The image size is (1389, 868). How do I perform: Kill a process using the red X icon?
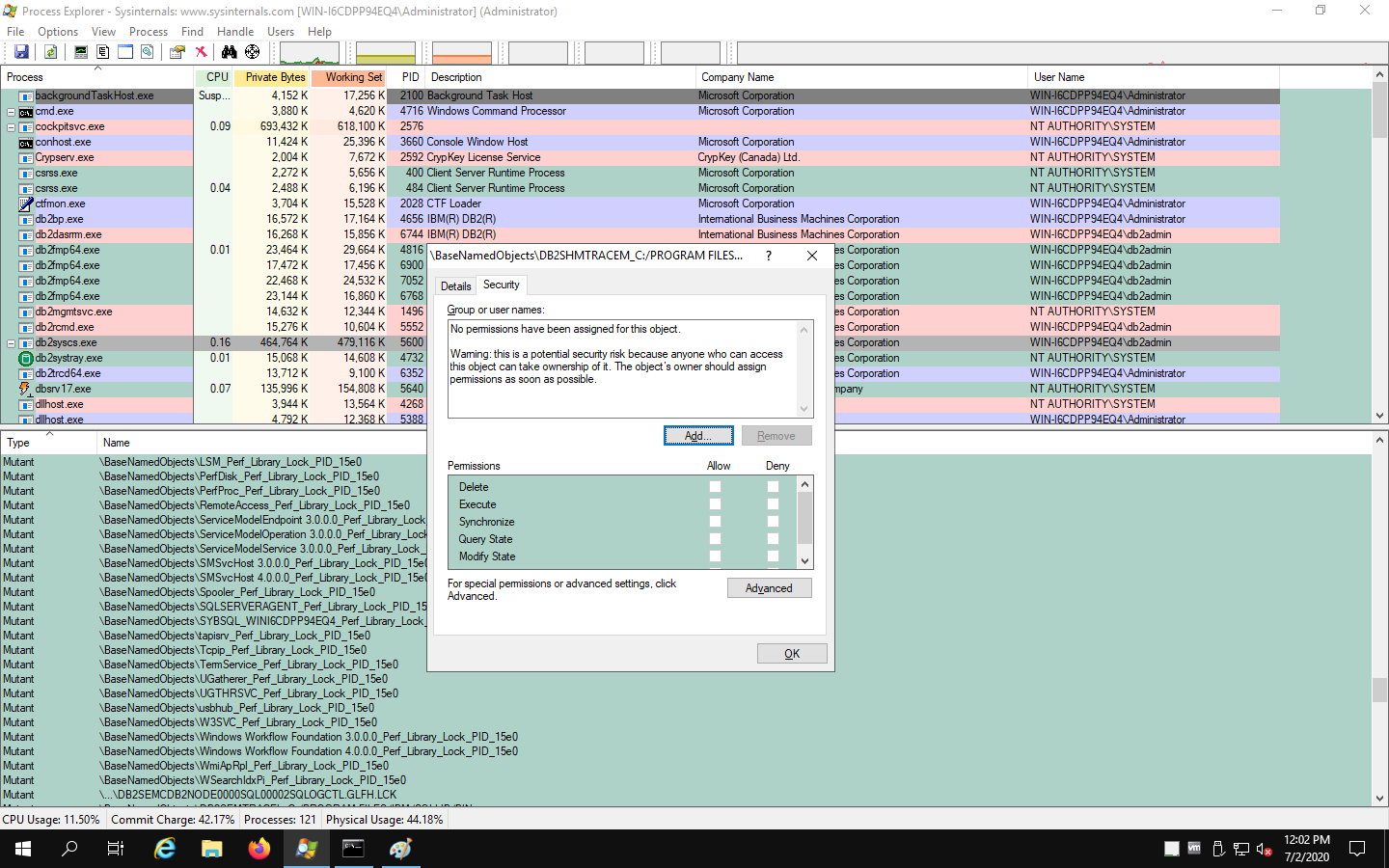click(x=201, y=51)
